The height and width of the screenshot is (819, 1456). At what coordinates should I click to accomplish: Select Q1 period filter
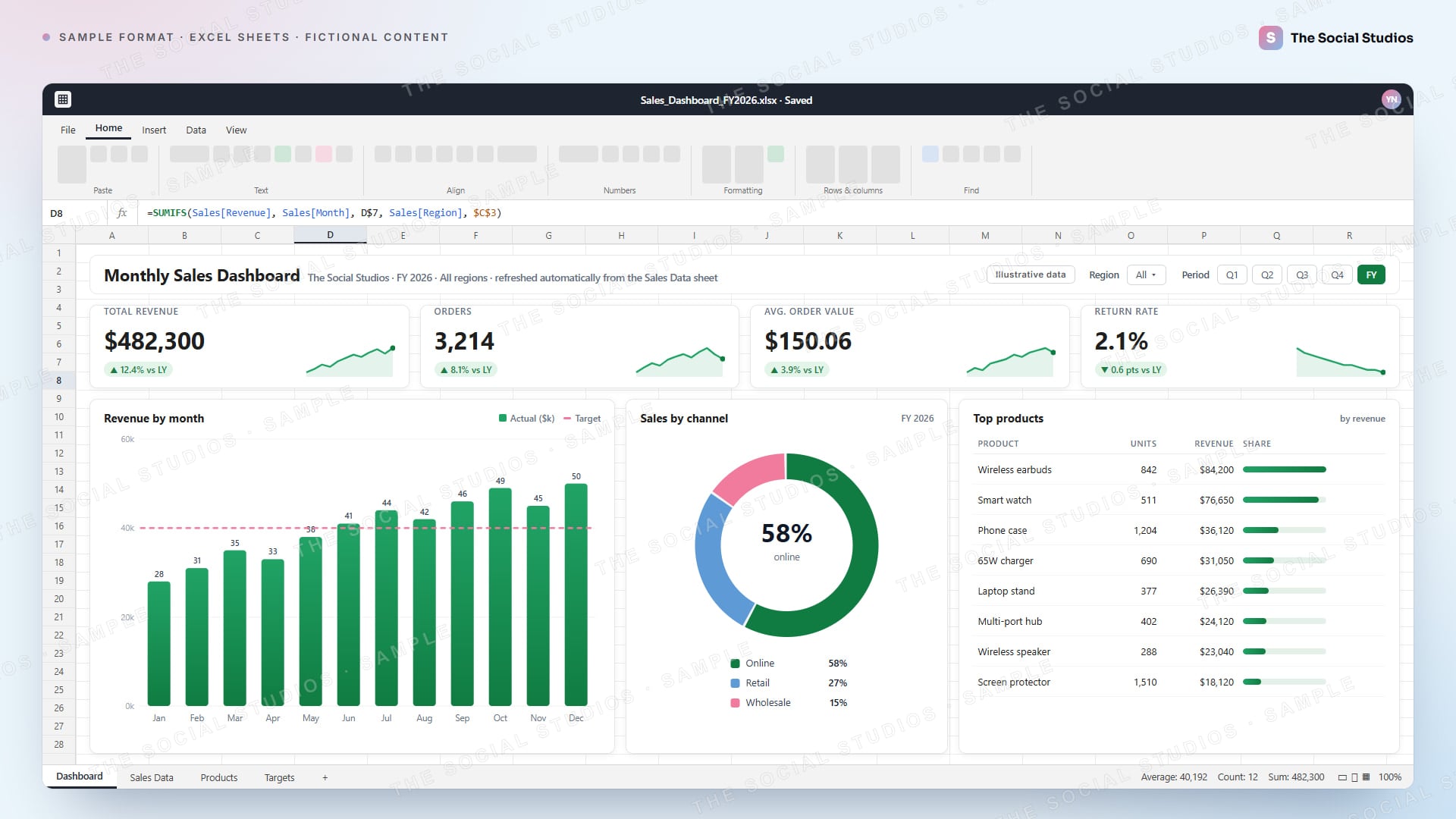[x=1232, y=275]
